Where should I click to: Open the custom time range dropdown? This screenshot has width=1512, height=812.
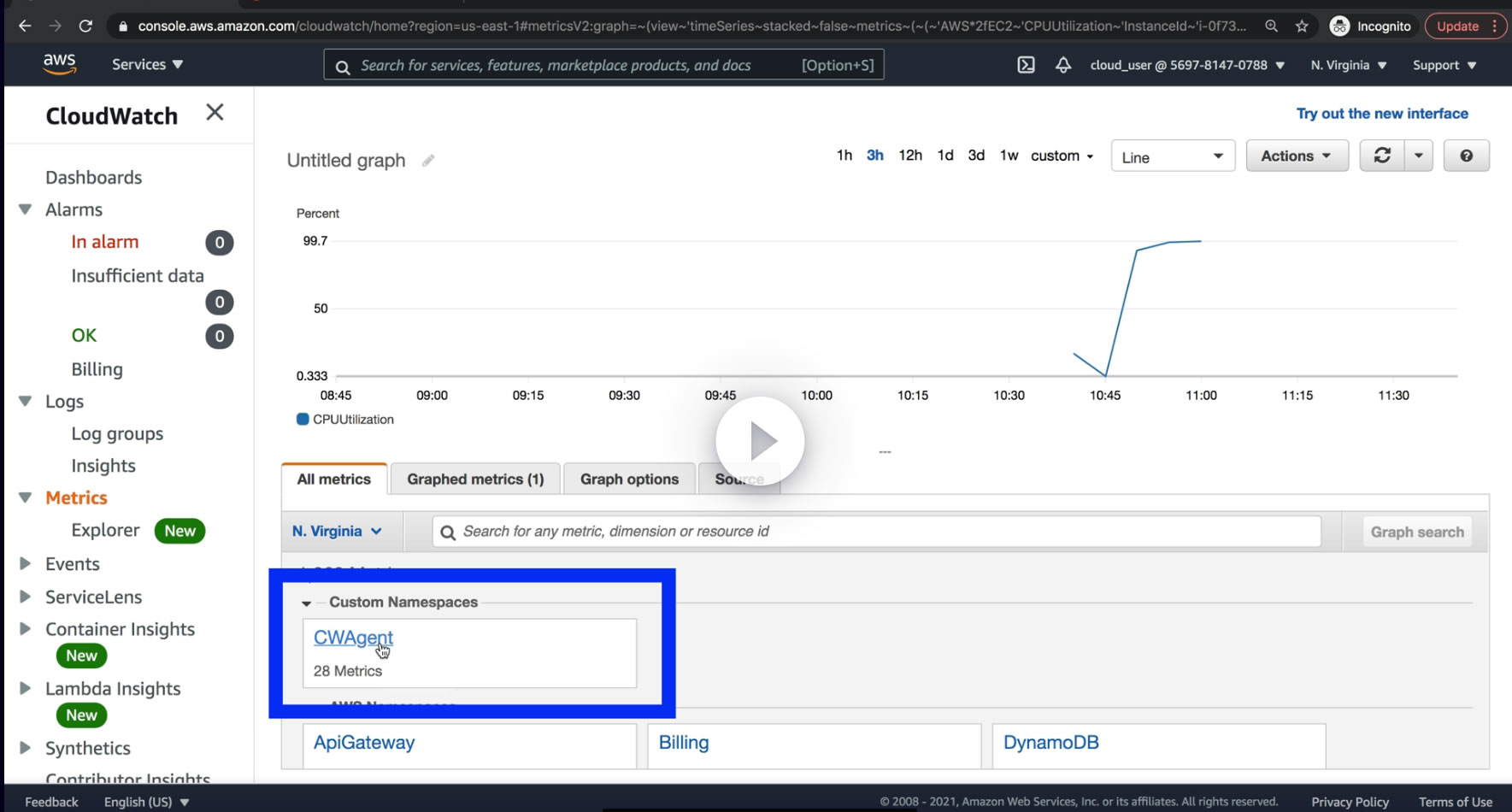[x=1062, y=156]
